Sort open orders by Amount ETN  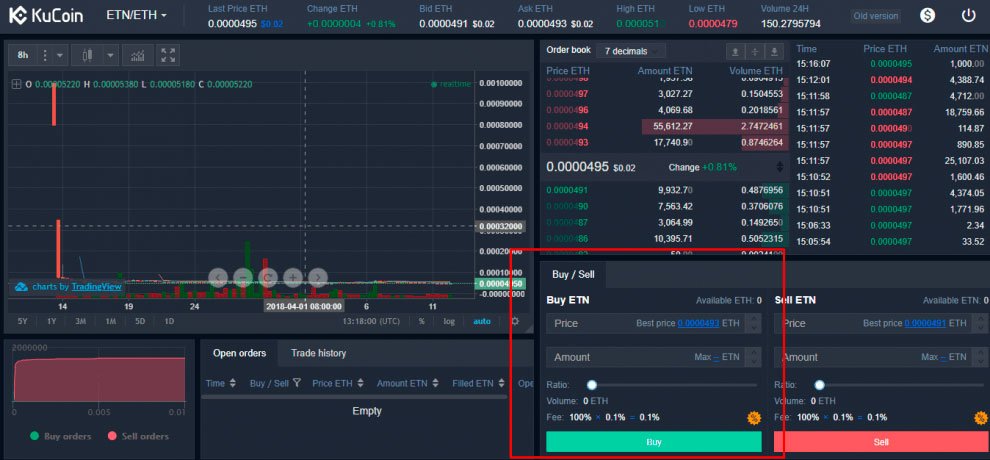coord(408,383)
